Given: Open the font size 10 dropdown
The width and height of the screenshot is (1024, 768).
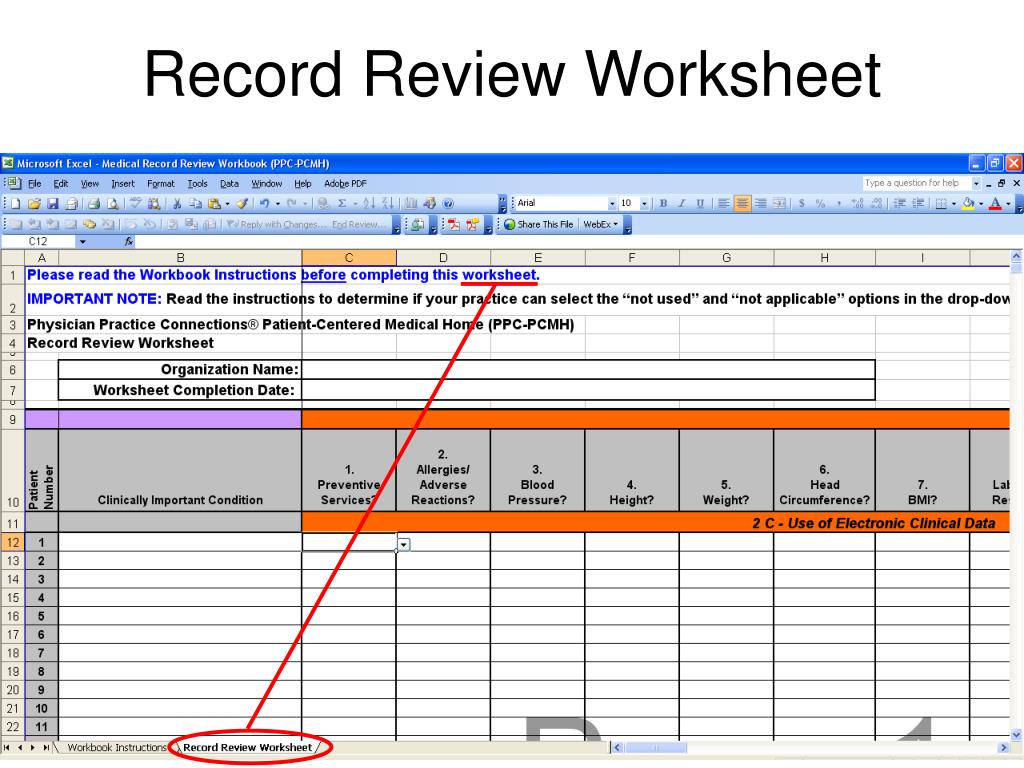Looking at the screenshot, I should 644,204.
